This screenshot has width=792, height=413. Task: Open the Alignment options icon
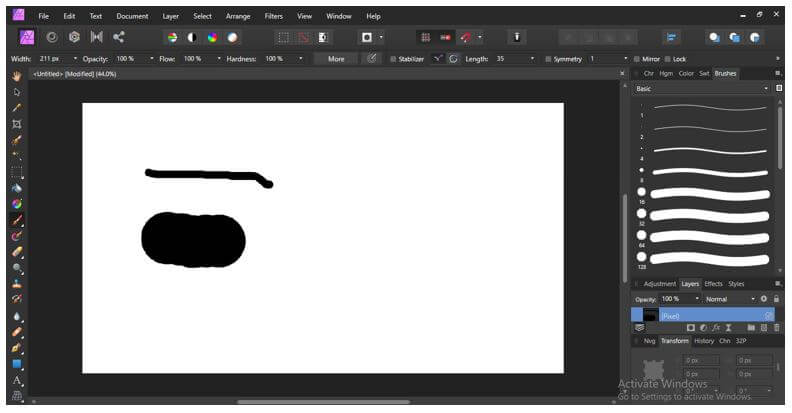pos(671,37)
